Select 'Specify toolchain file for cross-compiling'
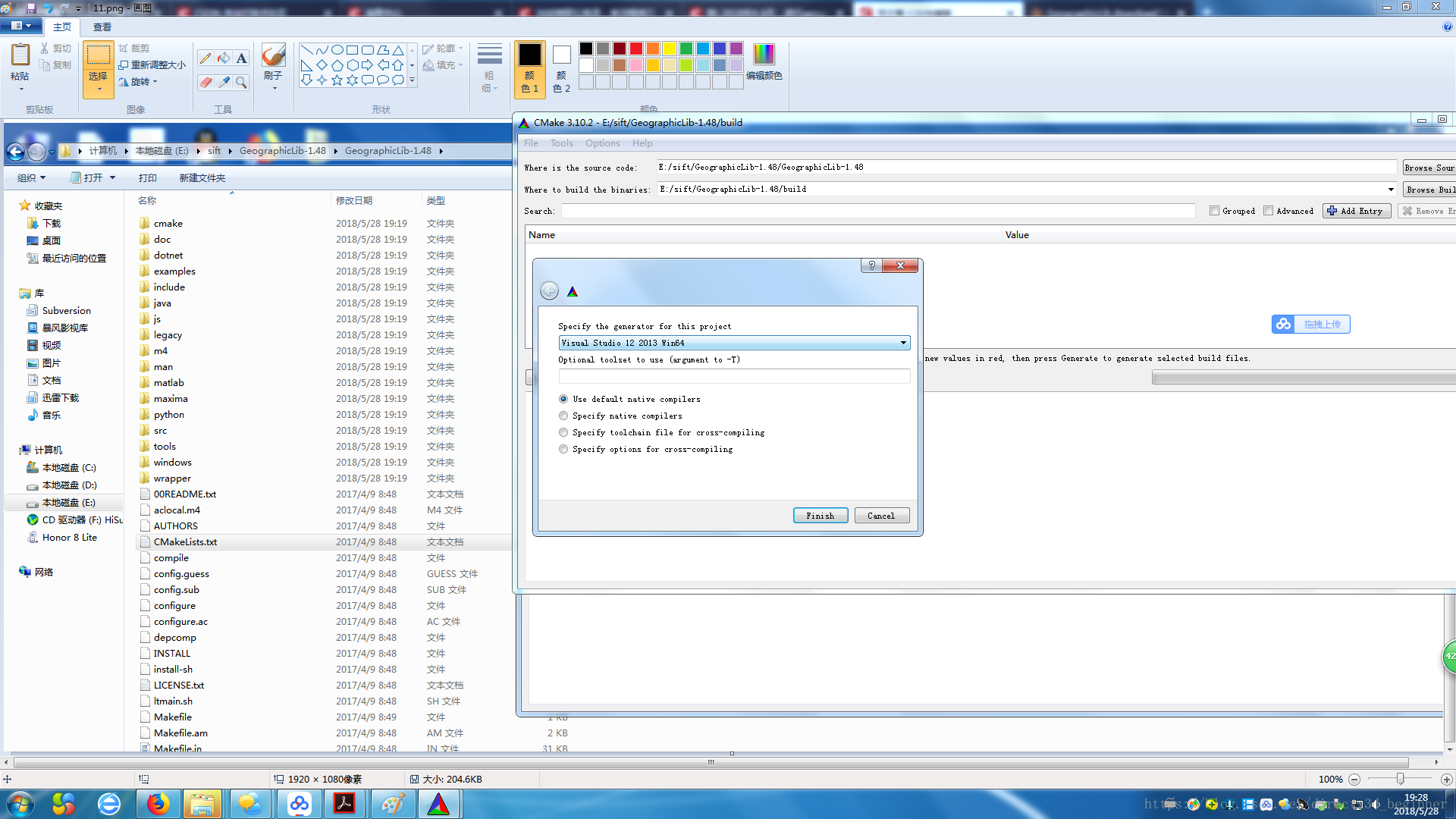Screen dimensions: 1456x819 pos(563,432)
